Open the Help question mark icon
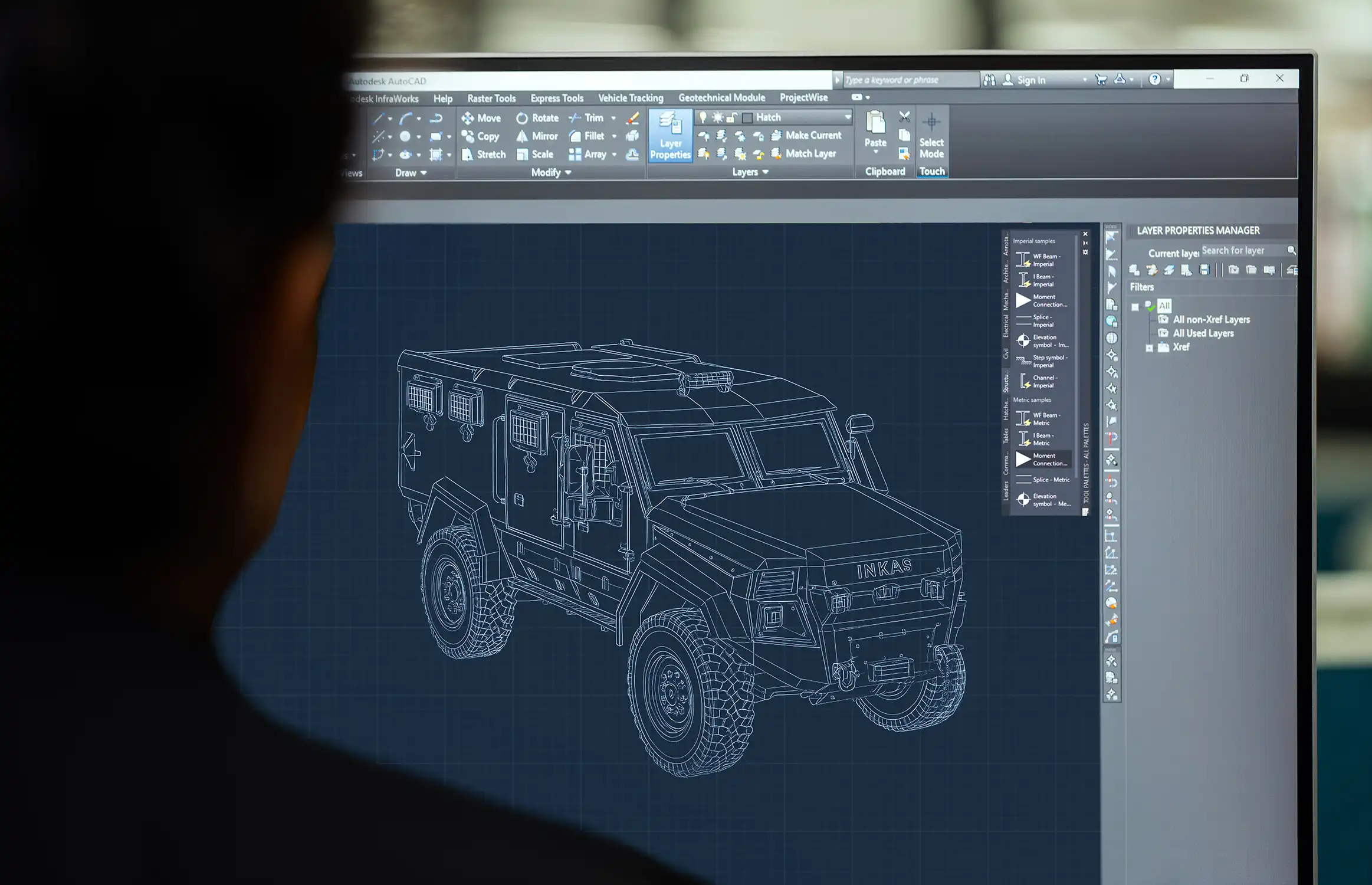 pos(1154,79)
